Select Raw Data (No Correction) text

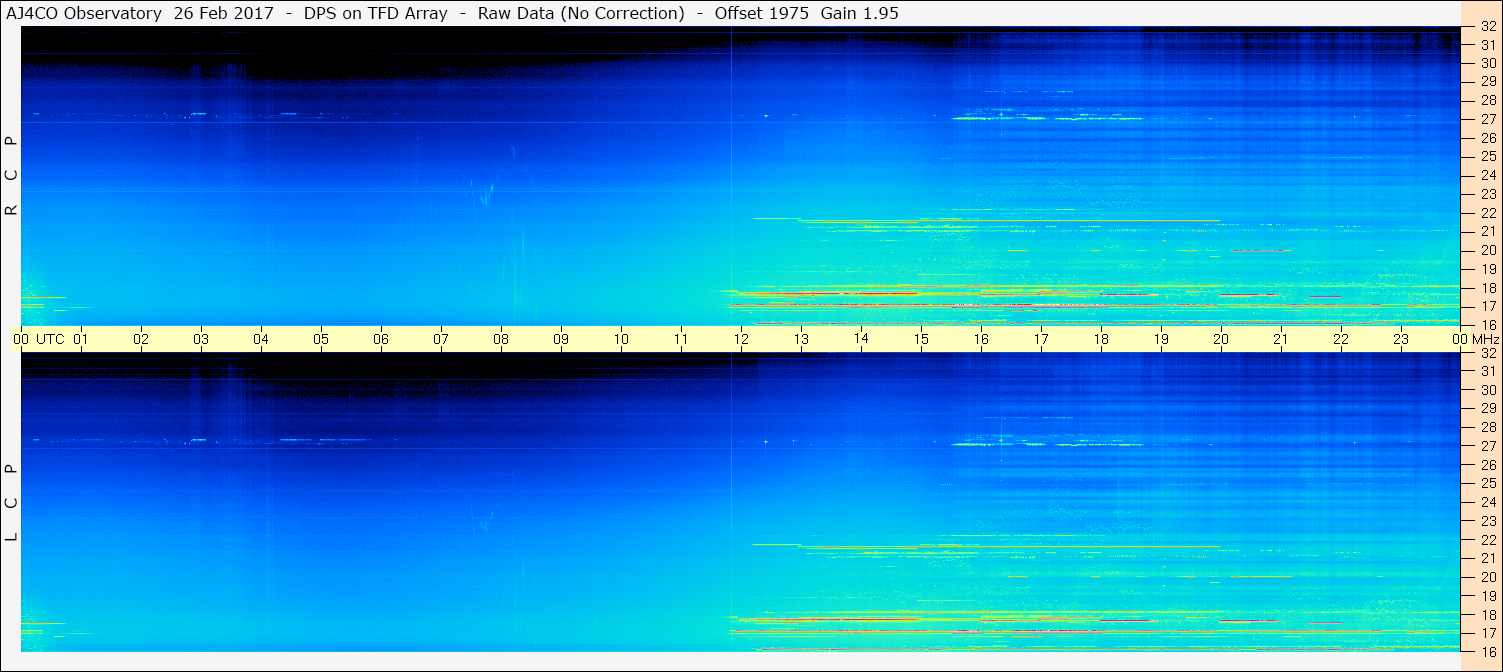(x=581, y=13)
